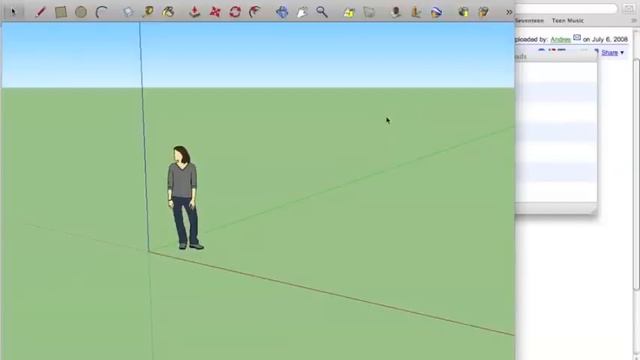The image size is (640, 360).
Task: Select the Pan hand tool
Action: click(302, 12)
